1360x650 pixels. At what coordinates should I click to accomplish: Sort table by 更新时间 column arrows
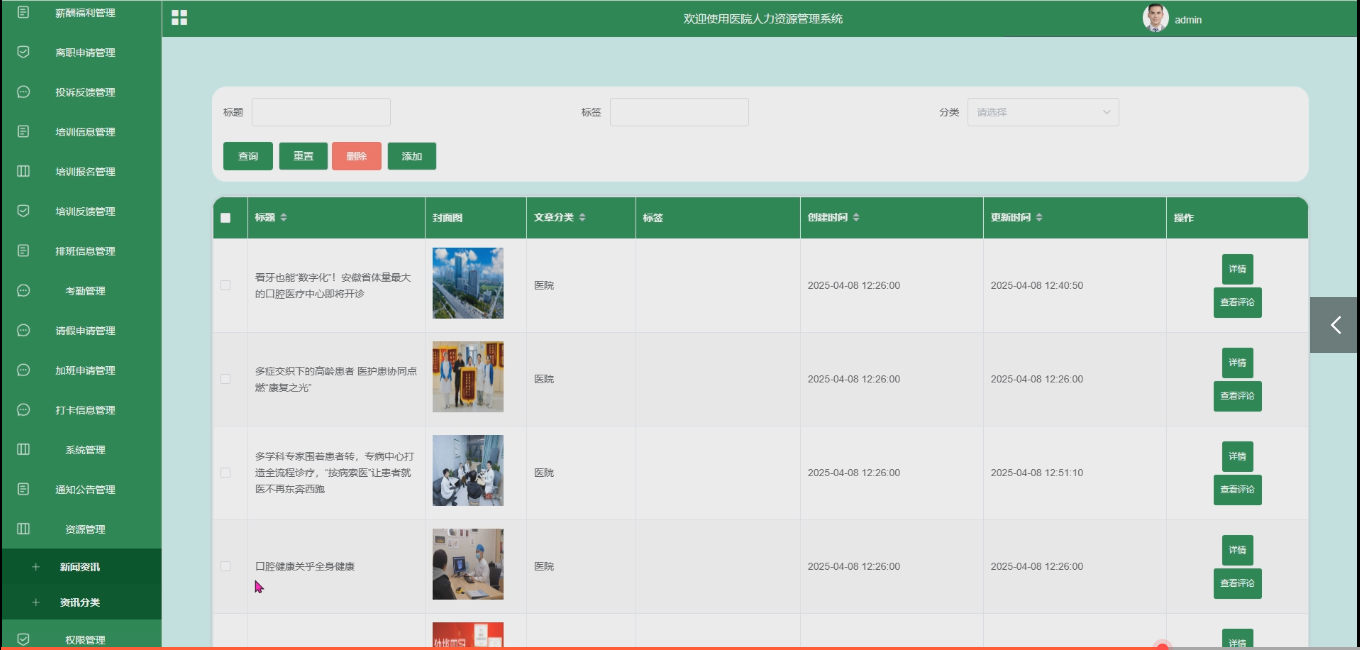click(1039, 218)
